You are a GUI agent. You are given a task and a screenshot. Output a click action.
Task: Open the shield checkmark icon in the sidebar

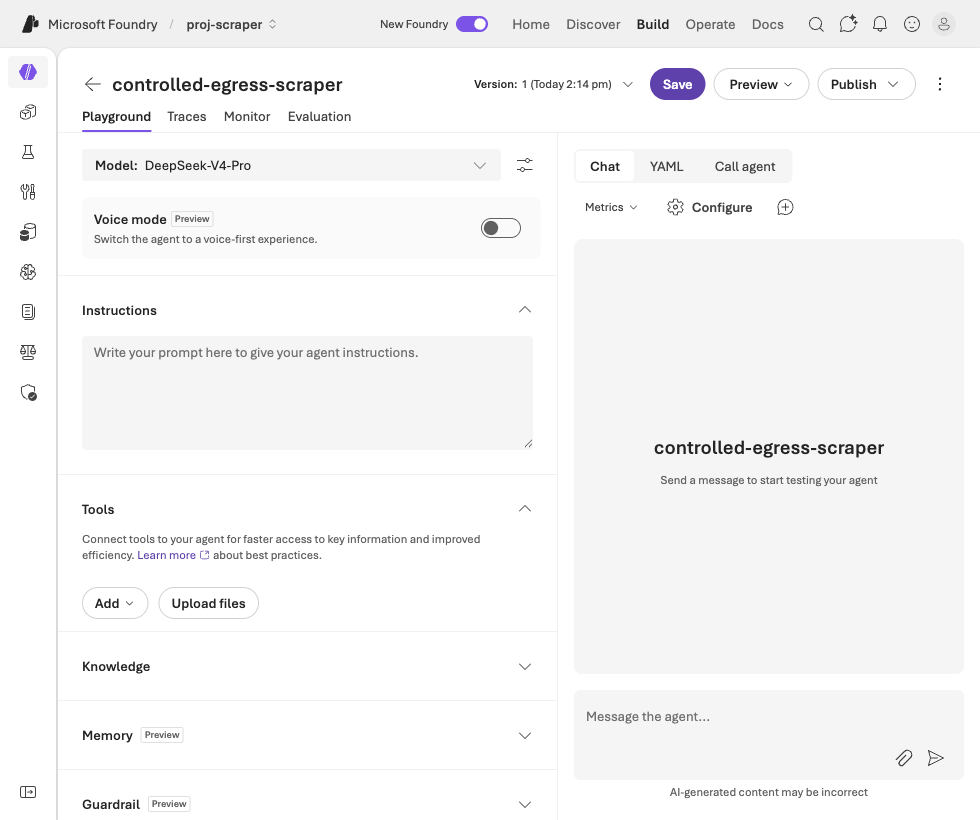pos(28,392)
